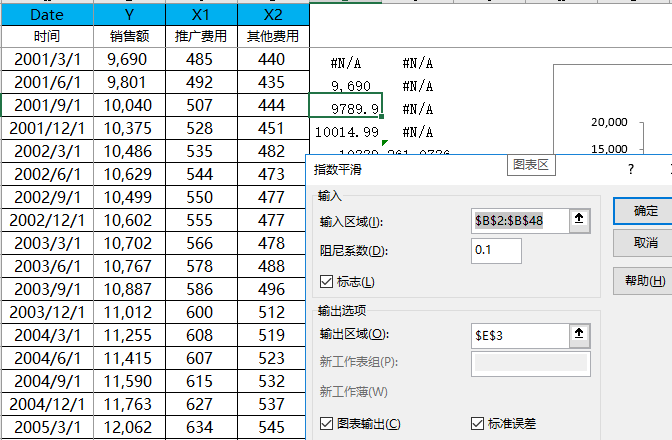Select the X1 header cell
672x440 pixels.
click(x=201, y=15)
